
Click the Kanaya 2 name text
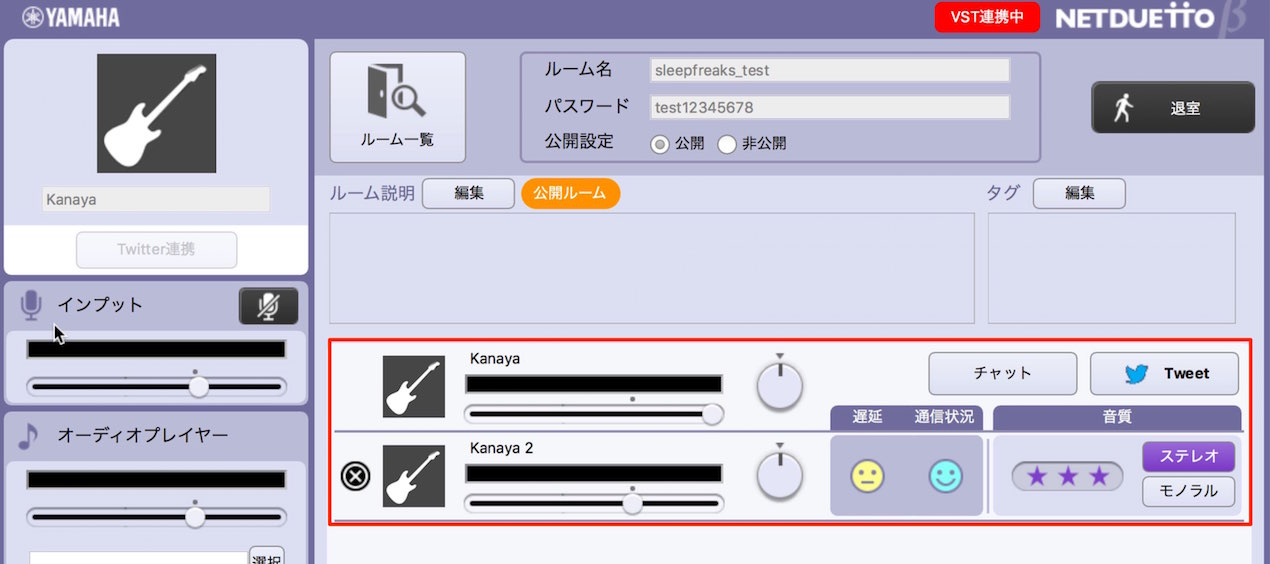point(502,448)
